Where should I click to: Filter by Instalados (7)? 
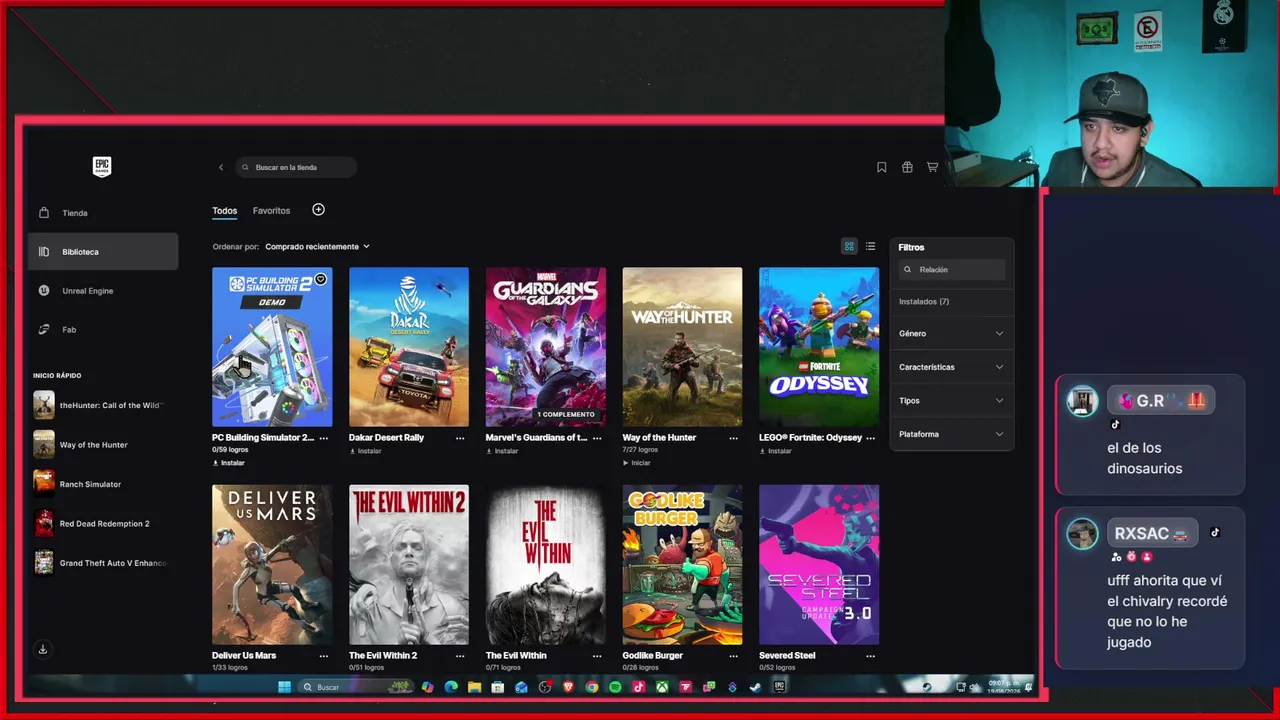[924, 302]
